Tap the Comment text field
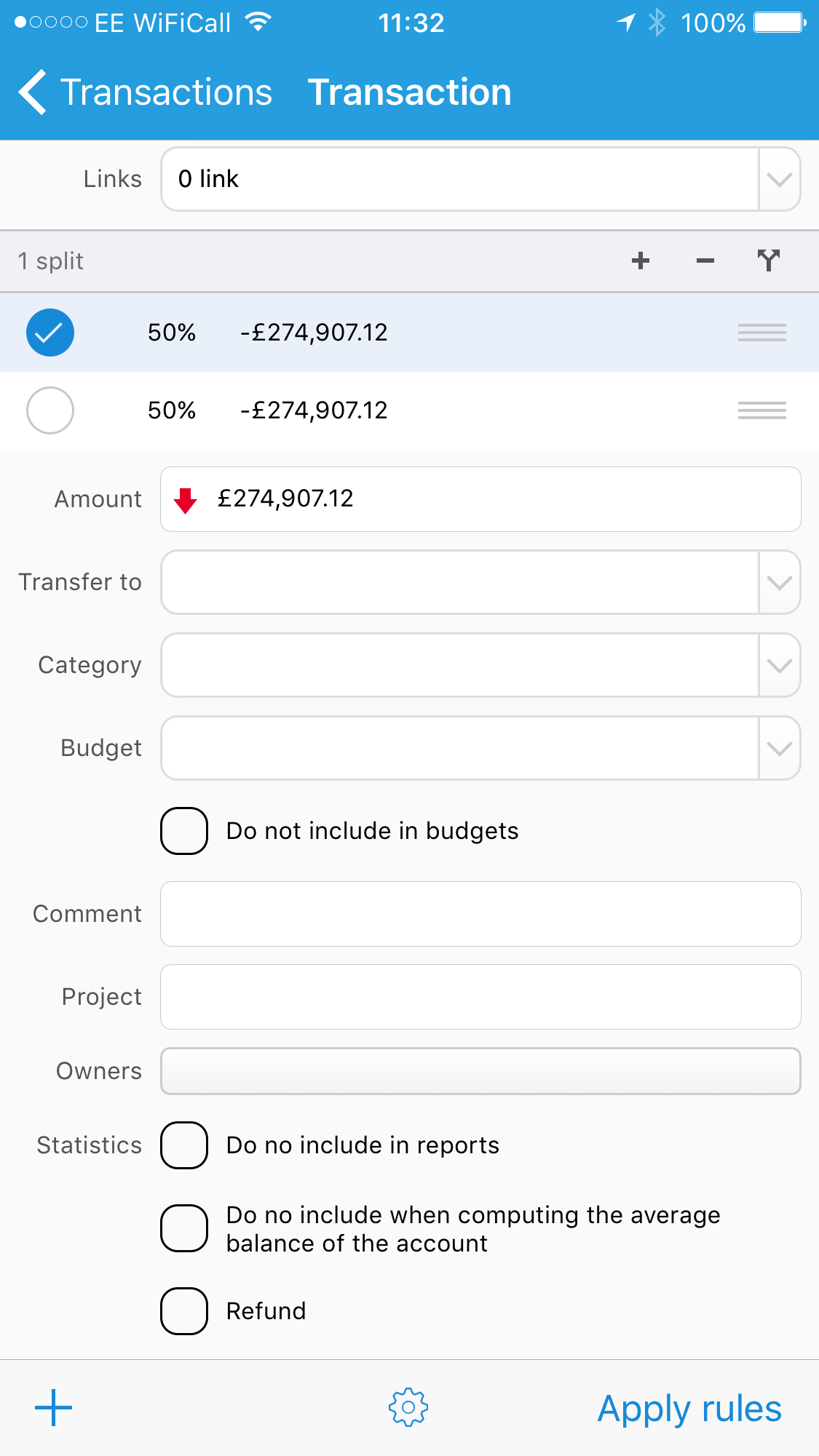819x1456 pixels. tap(480, 914)
